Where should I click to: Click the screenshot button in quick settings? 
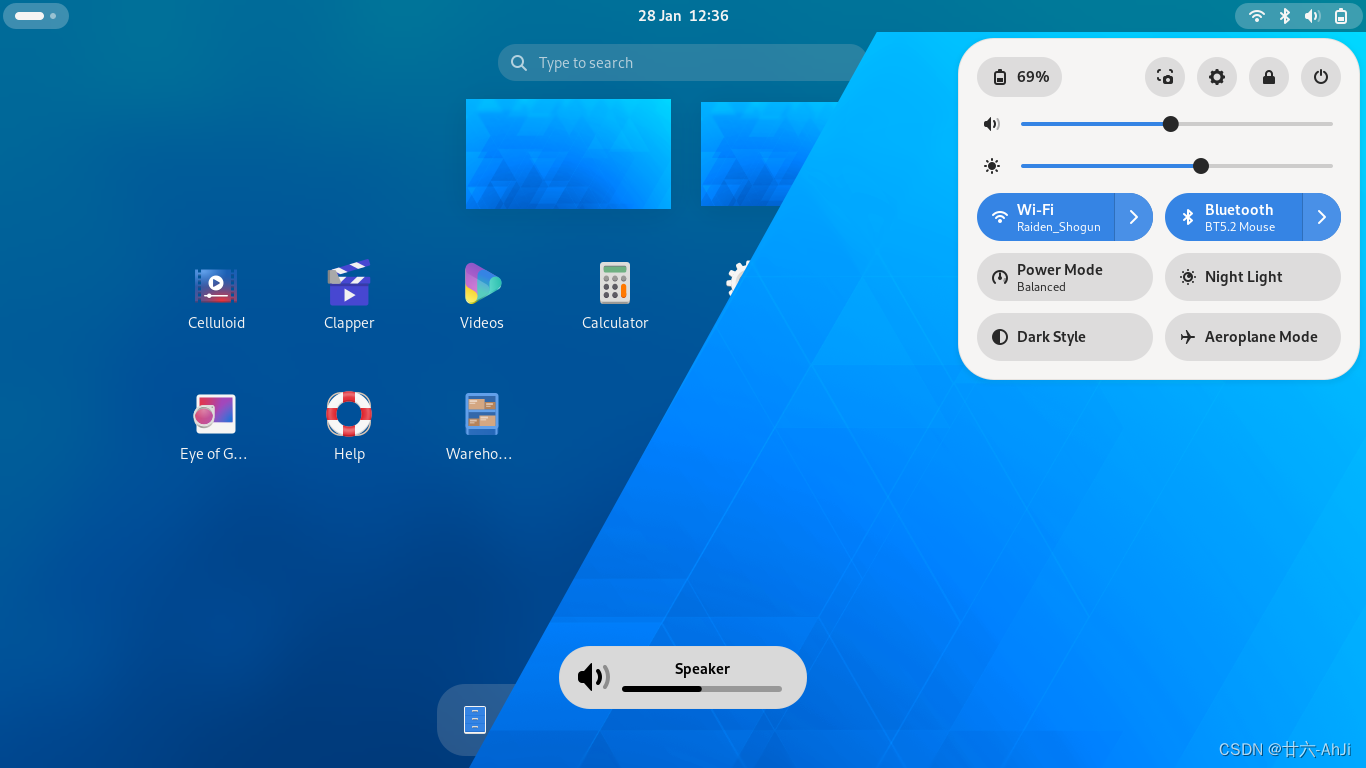tap(1165, 77)
